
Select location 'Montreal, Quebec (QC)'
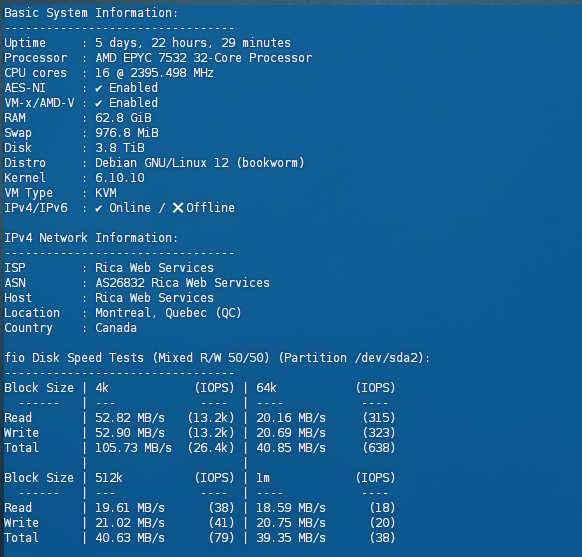click(169, 313)
